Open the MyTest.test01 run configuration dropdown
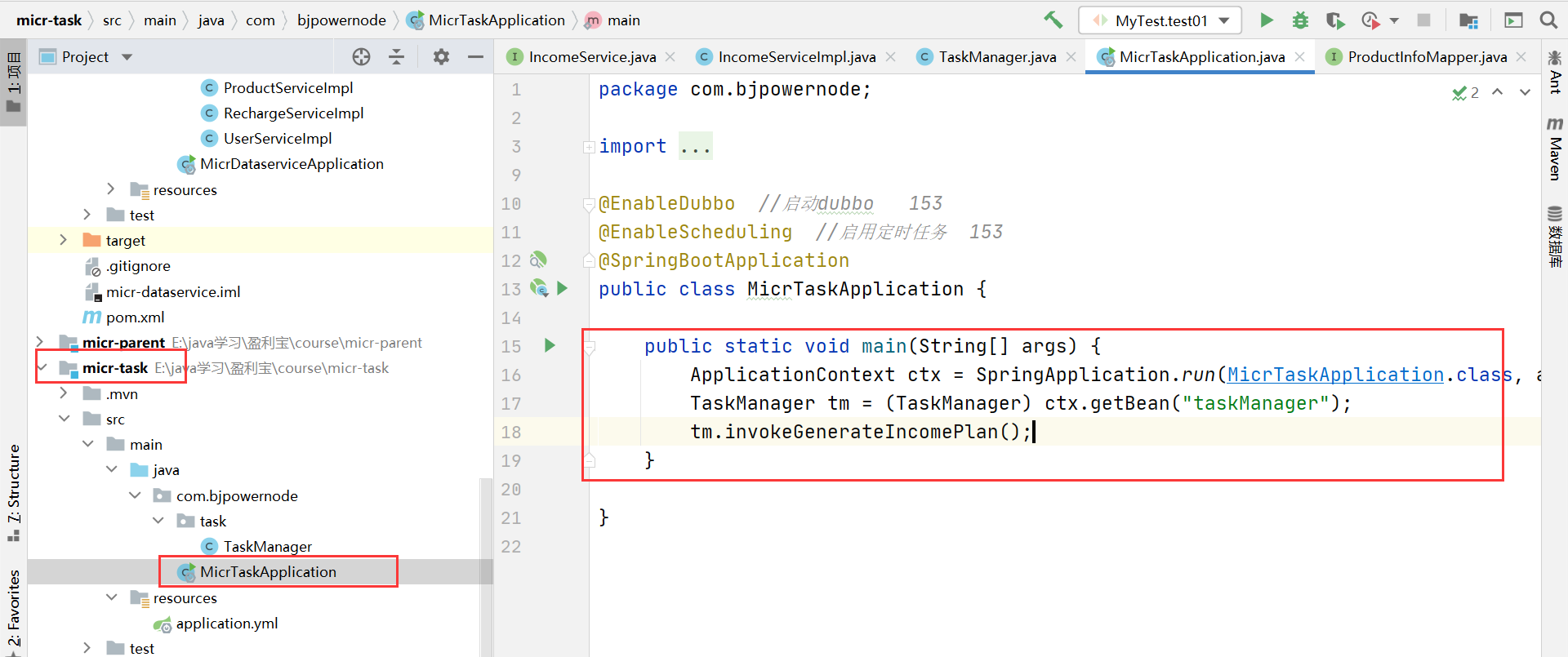This screenshot has width=1568, height=657. pos(1160,20)
